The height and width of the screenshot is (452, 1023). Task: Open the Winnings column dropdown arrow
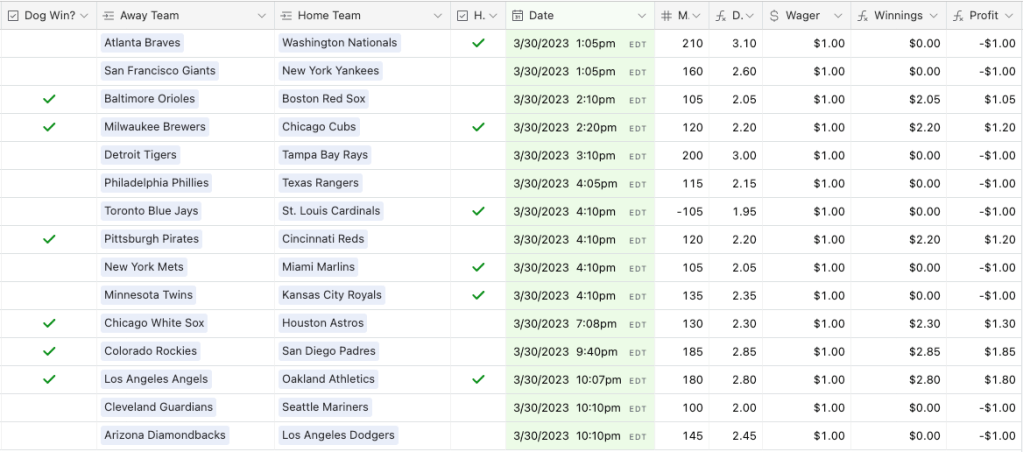point(932,16)
